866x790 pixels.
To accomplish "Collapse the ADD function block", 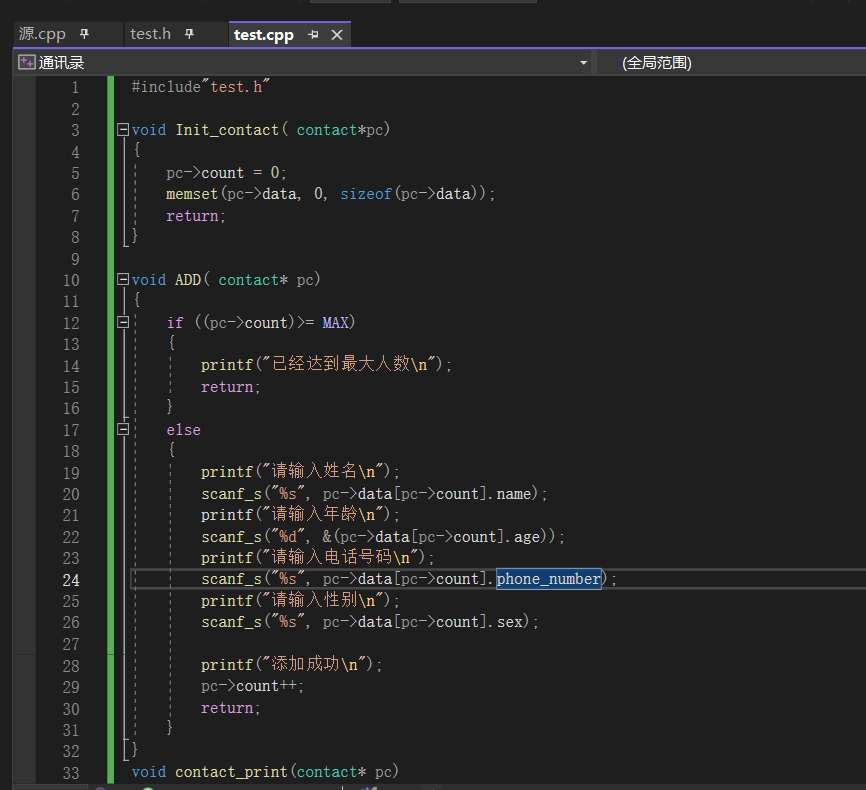I will tap(122, 280).
